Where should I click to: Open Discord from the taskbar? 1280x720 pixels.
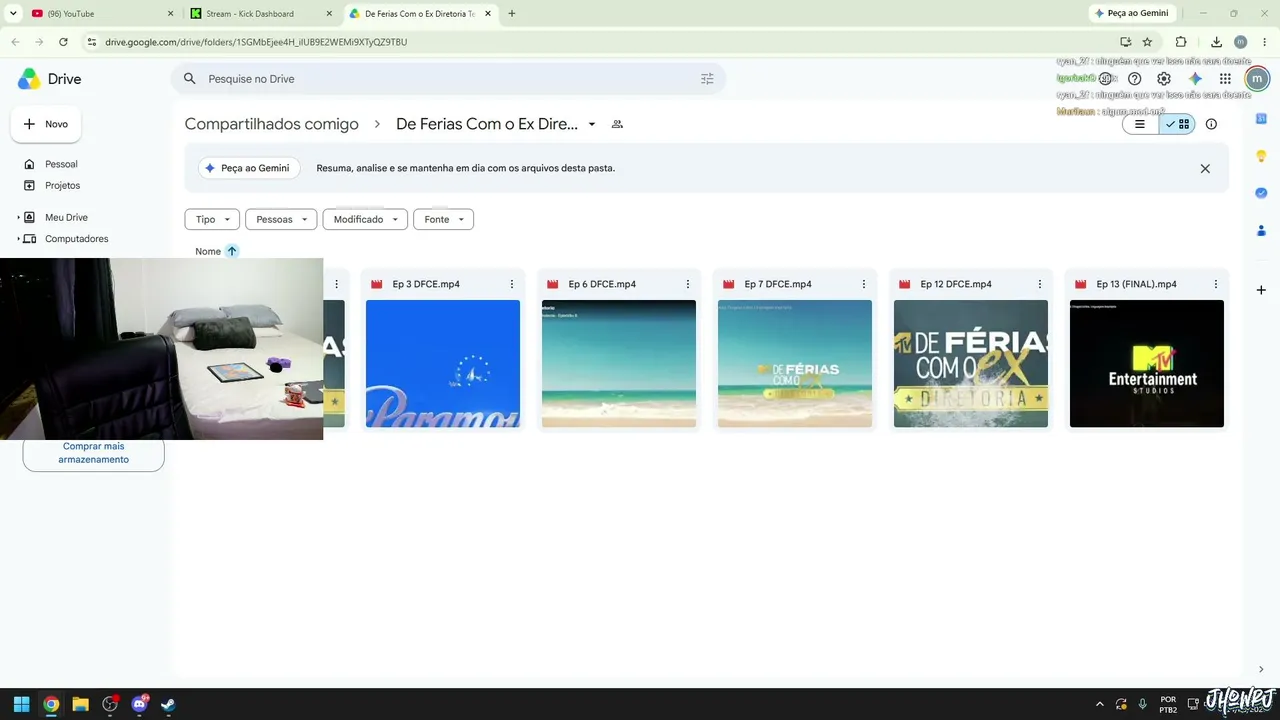pyautogui.click(x=139, y=704)
